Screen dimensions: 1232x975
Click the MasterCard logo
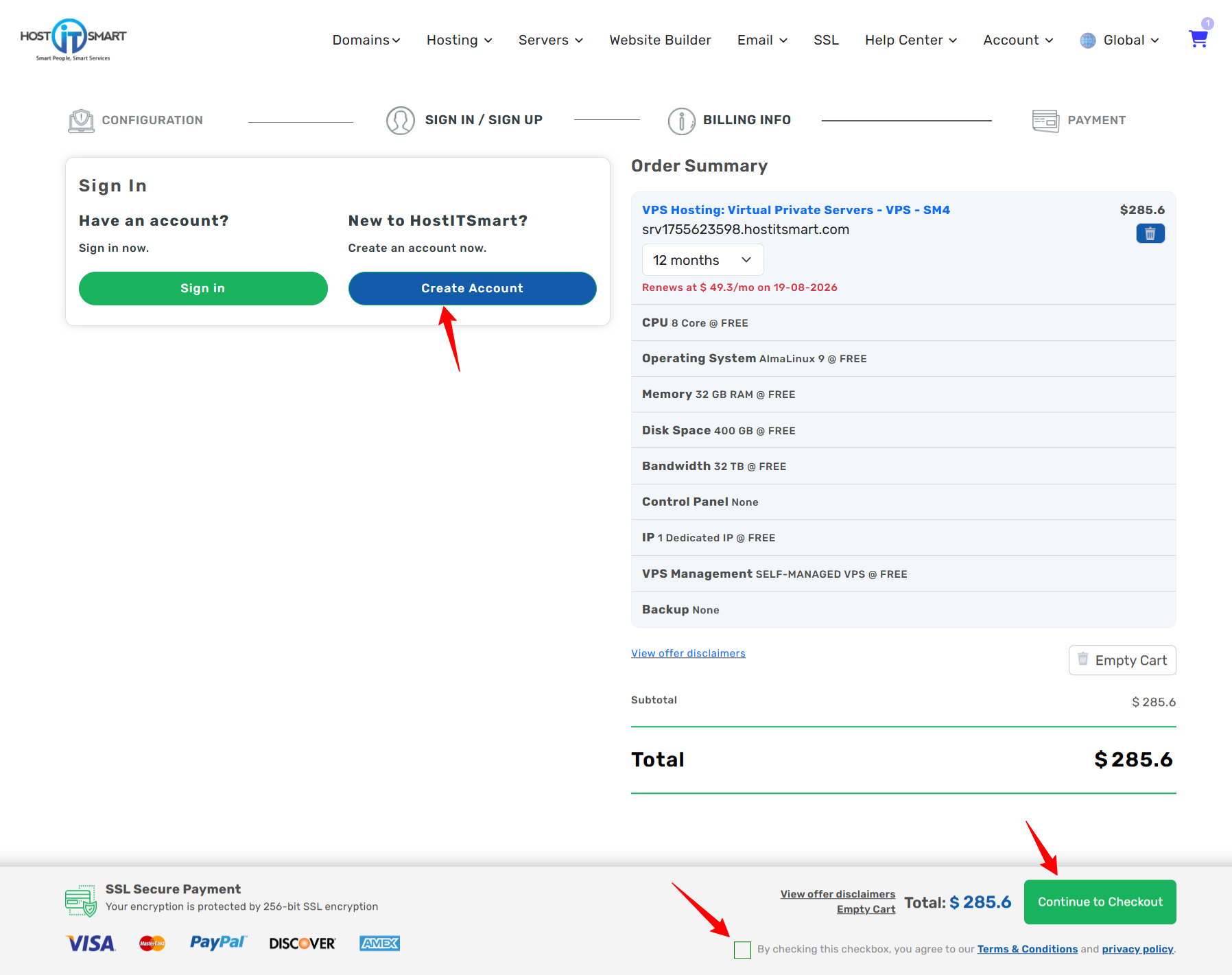click(x=152, y=943)
